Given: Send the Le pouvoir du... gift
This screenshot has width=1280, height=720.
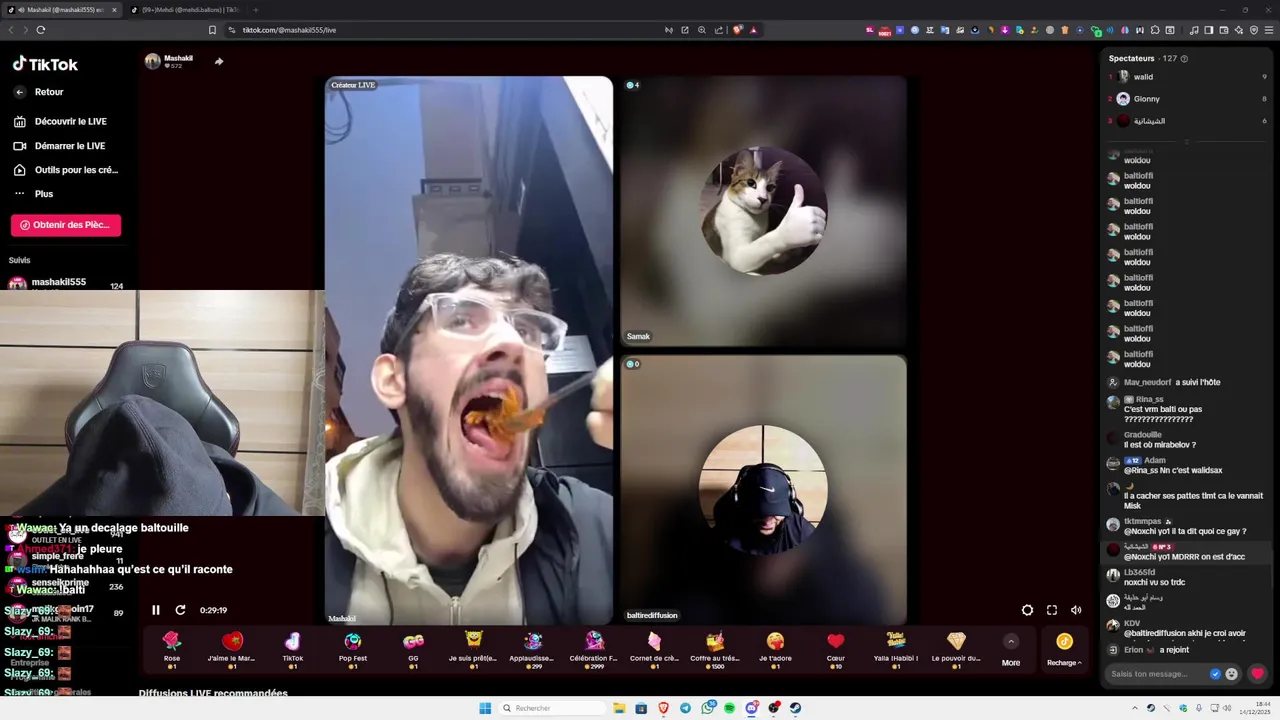Looking at the screenshot, I should pos(956,649).
